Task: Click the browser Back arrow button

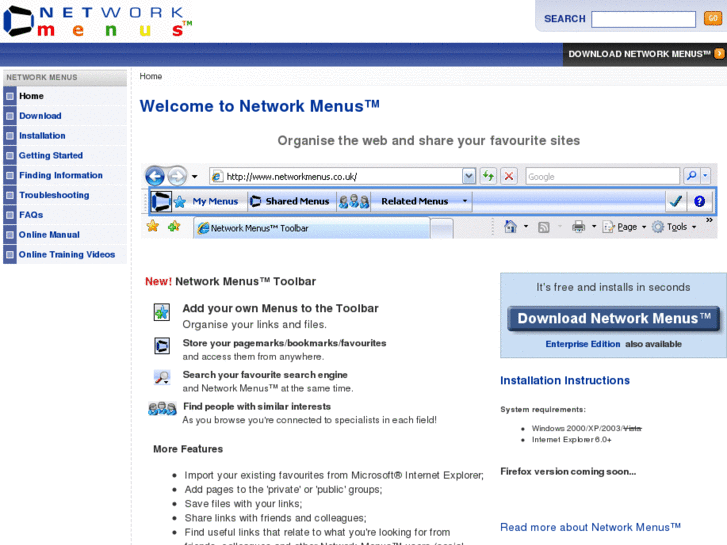Action: pos(155,176)
